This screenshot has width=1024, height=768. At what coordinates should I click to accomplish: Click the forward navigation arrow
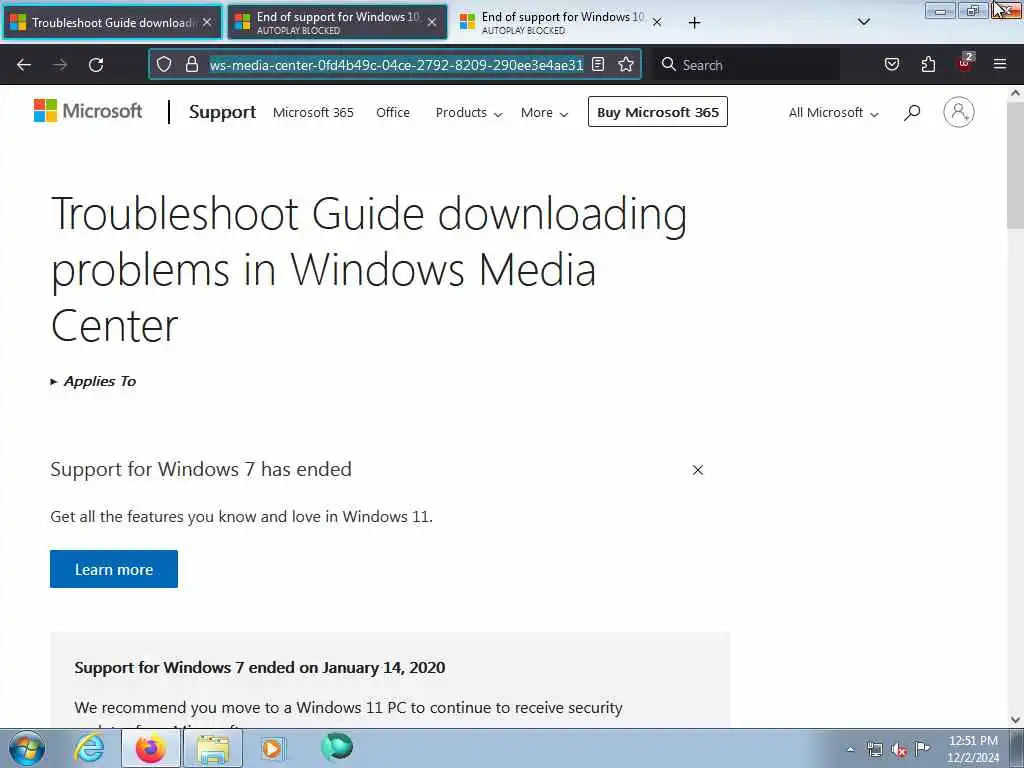tap(60, 65)
